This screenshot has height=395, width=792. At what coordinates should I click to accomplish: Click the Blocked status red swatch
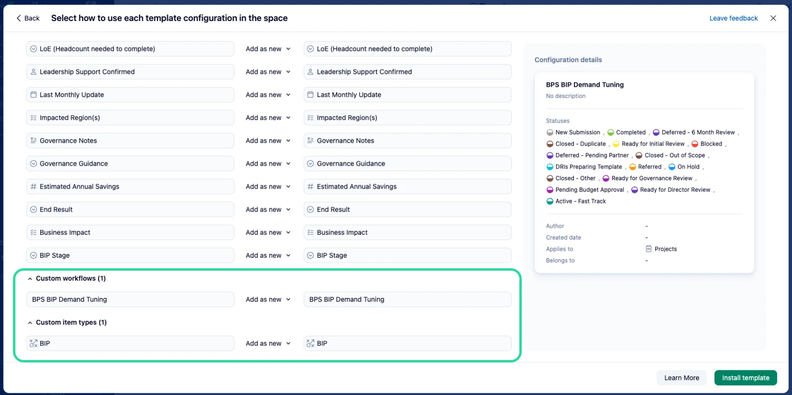[x=695, y=144]
